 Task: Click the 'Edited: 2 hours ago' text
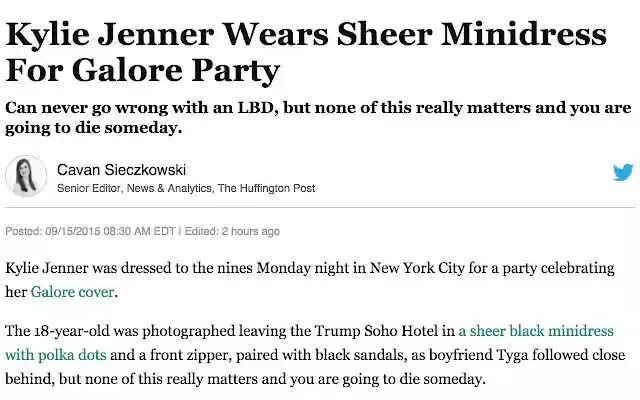[x=232, y=231]
